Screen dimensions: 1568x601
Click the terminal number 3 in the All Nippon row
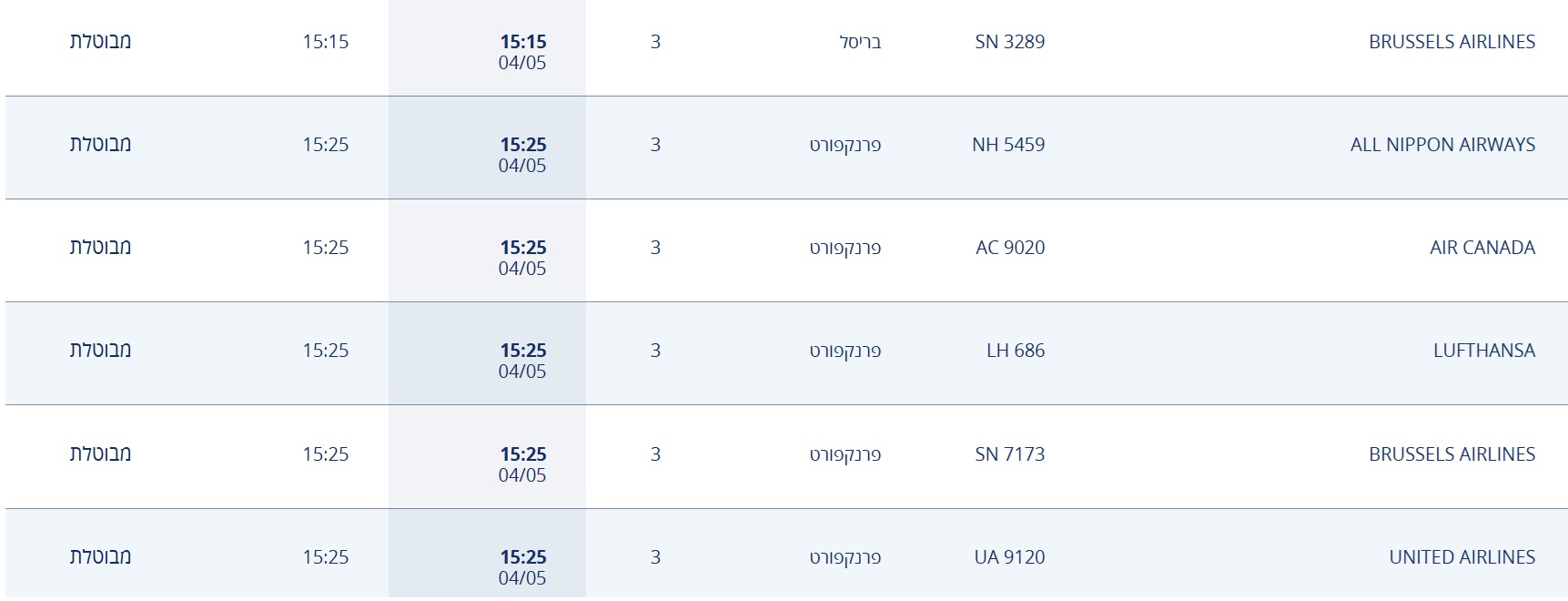pos(655,145)
